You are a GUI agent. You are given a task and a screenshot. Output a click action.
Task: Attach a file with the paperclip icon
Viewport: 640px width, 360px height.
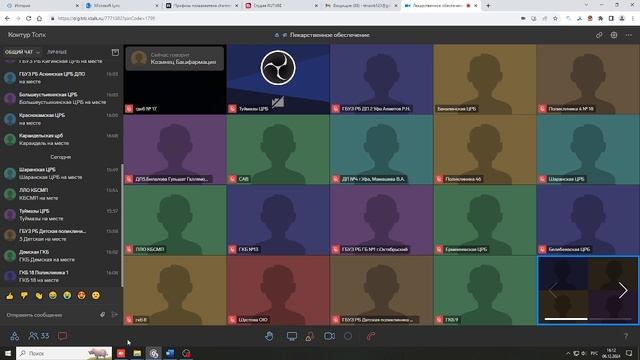[x=102, y=315]
